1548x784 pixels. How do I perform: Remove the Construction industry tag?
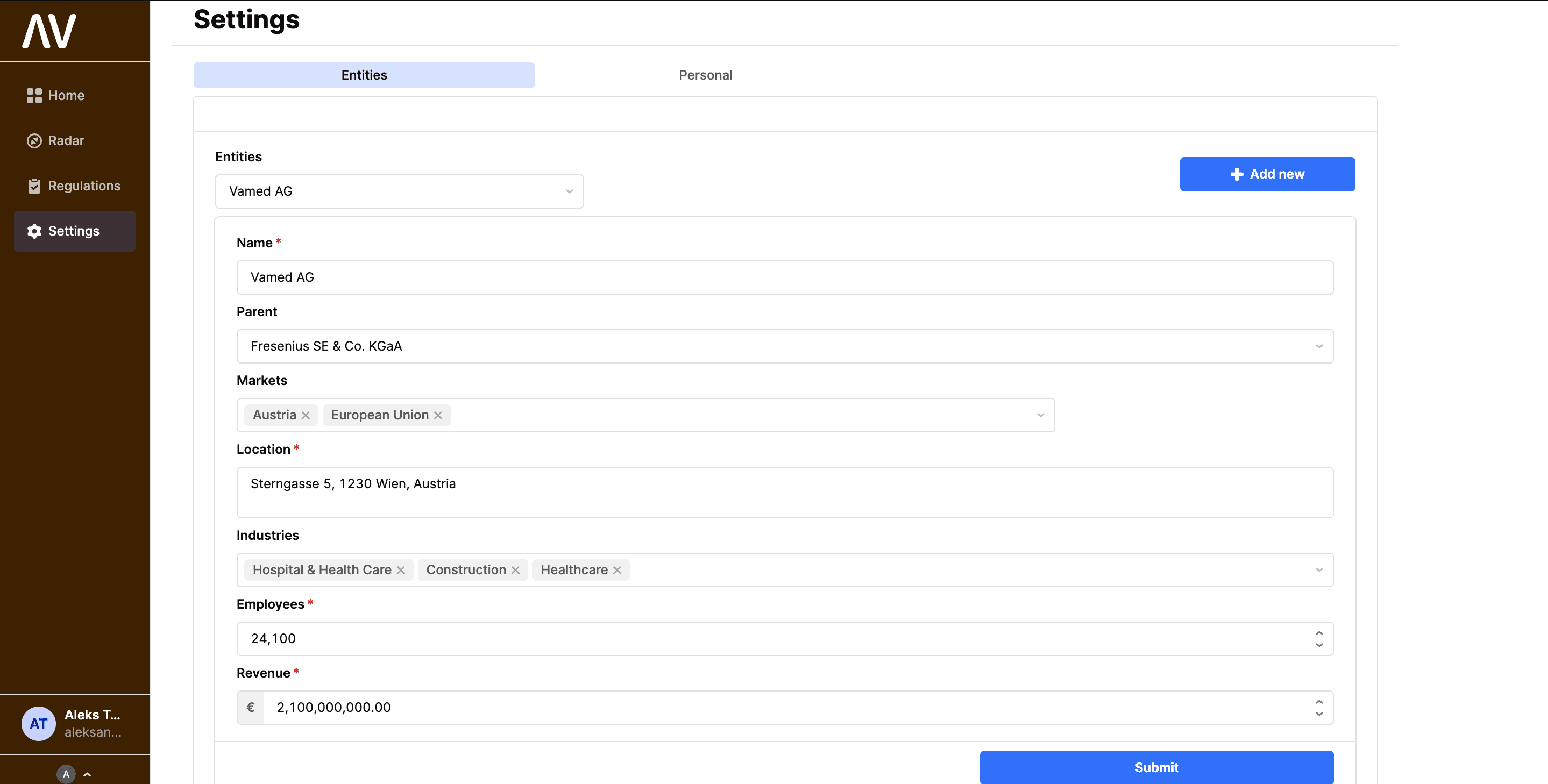pyautogui.click(x=516, y=569)
